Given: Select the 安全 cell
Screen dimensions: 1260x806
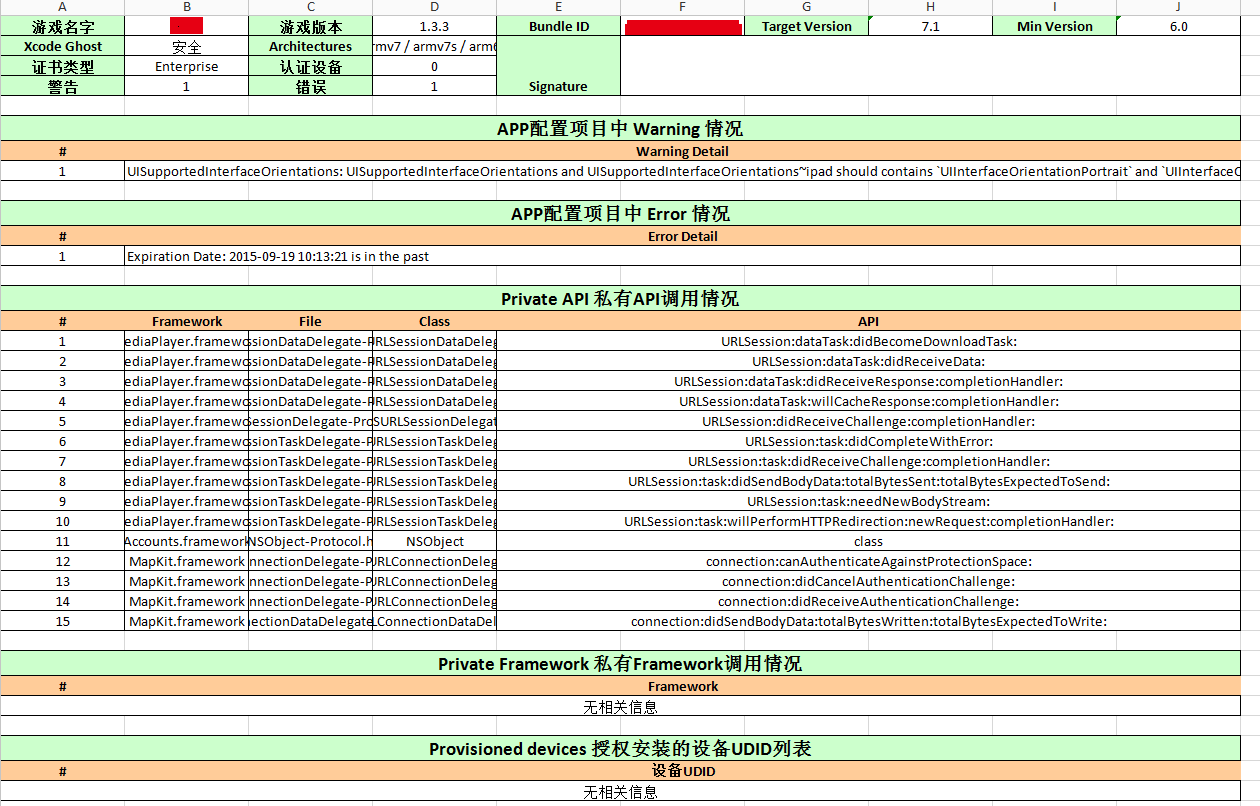Looking at the screenshot, I should [186, 46].
